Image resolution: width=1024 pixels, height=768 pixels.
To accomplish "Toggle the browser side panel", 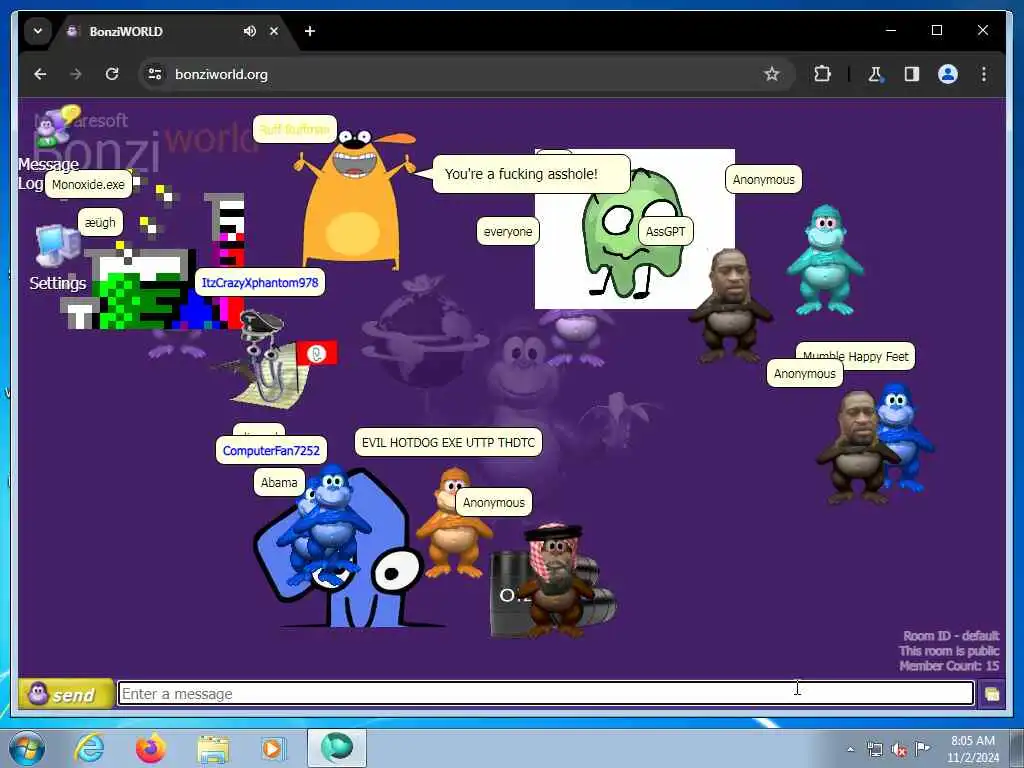I will pyautogui.click(x=912, y=74).
